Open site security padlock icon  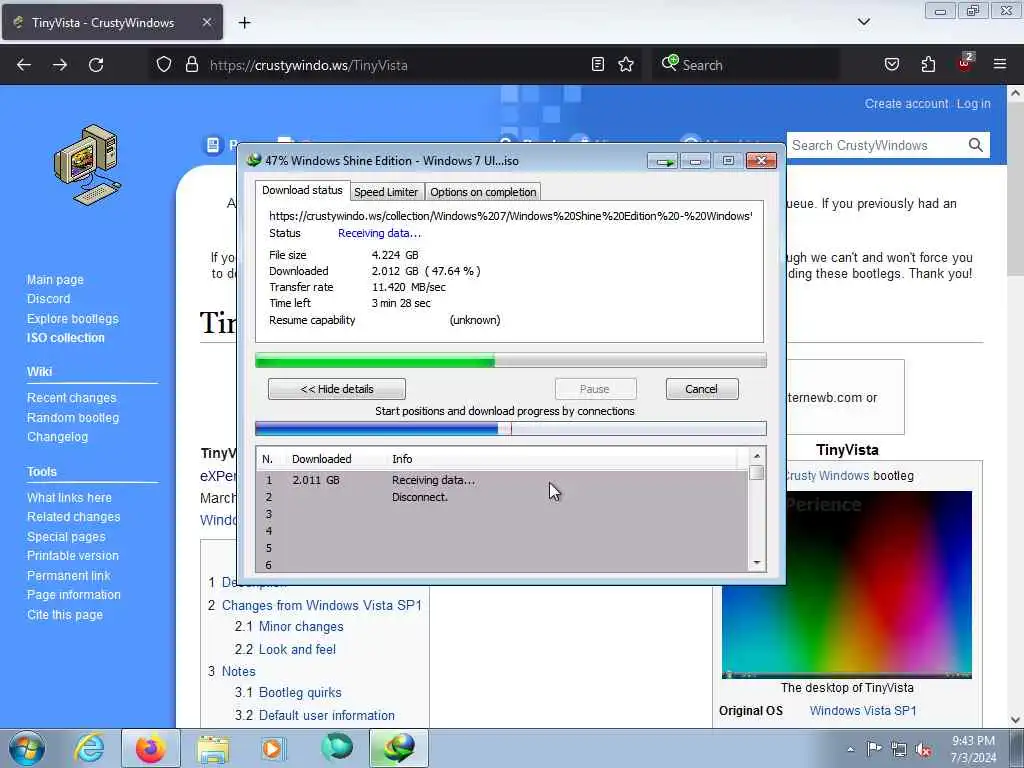[191, 65]
